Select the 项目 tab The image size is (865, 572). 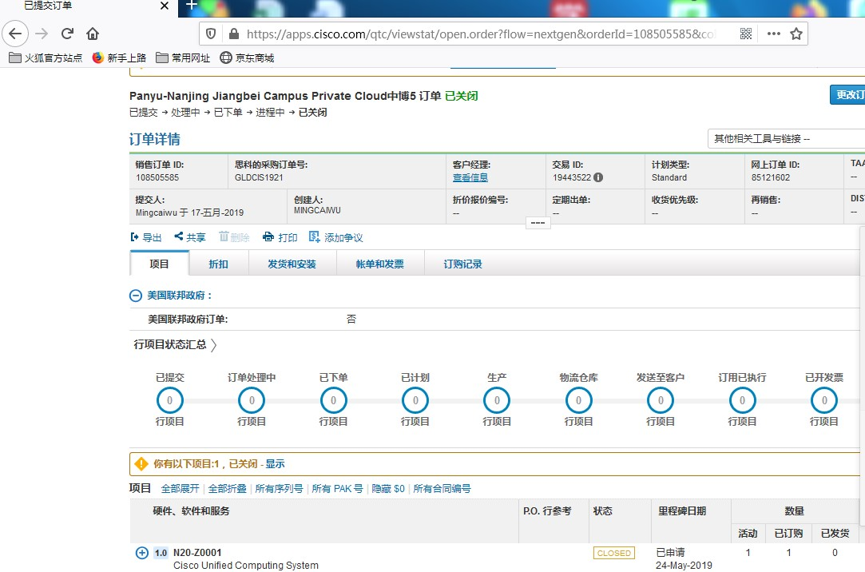[159, 264]
